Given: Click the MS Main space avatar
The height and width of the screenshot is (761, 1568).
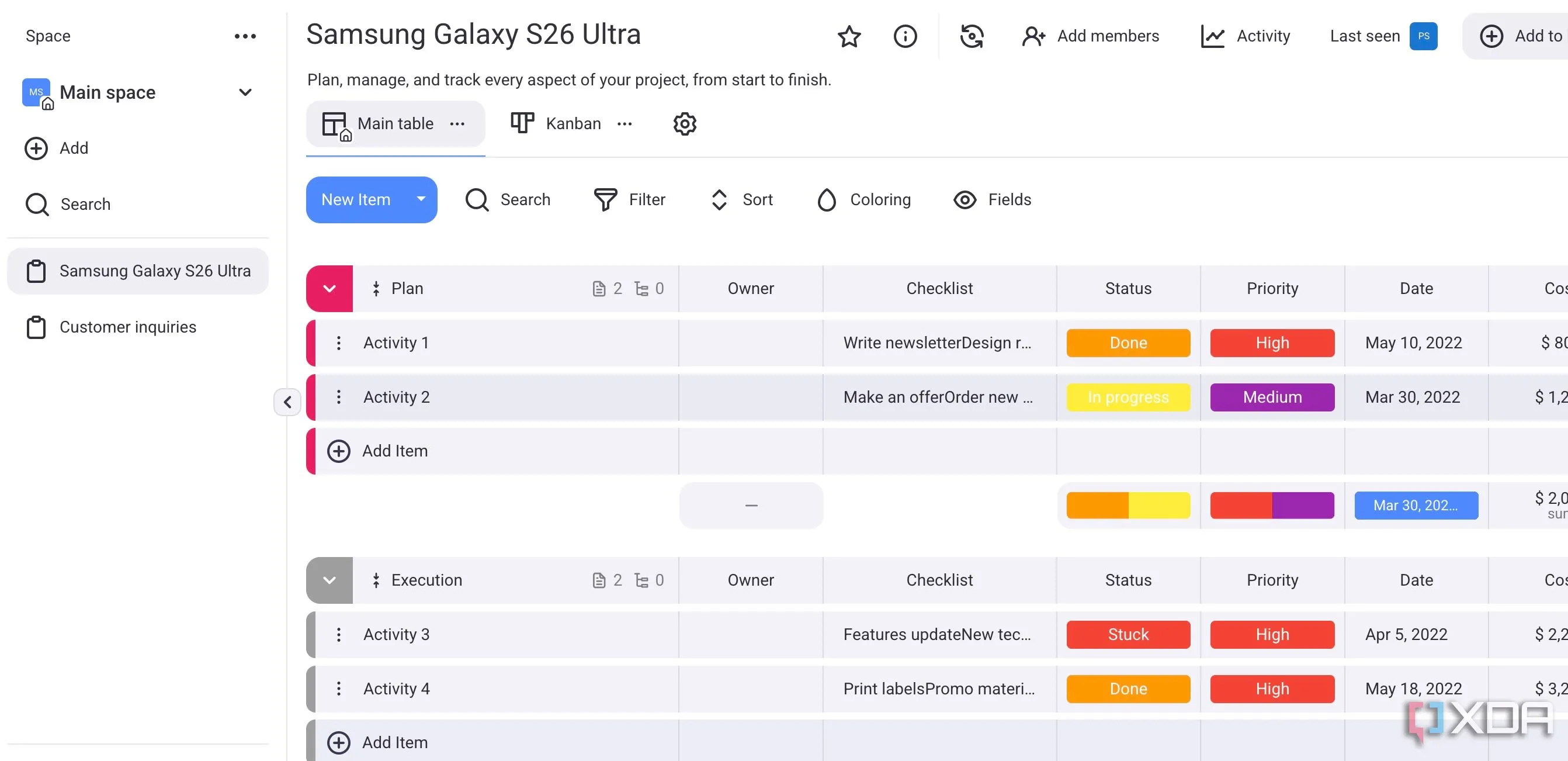Looking at the screenshot, I should (36, 92).
